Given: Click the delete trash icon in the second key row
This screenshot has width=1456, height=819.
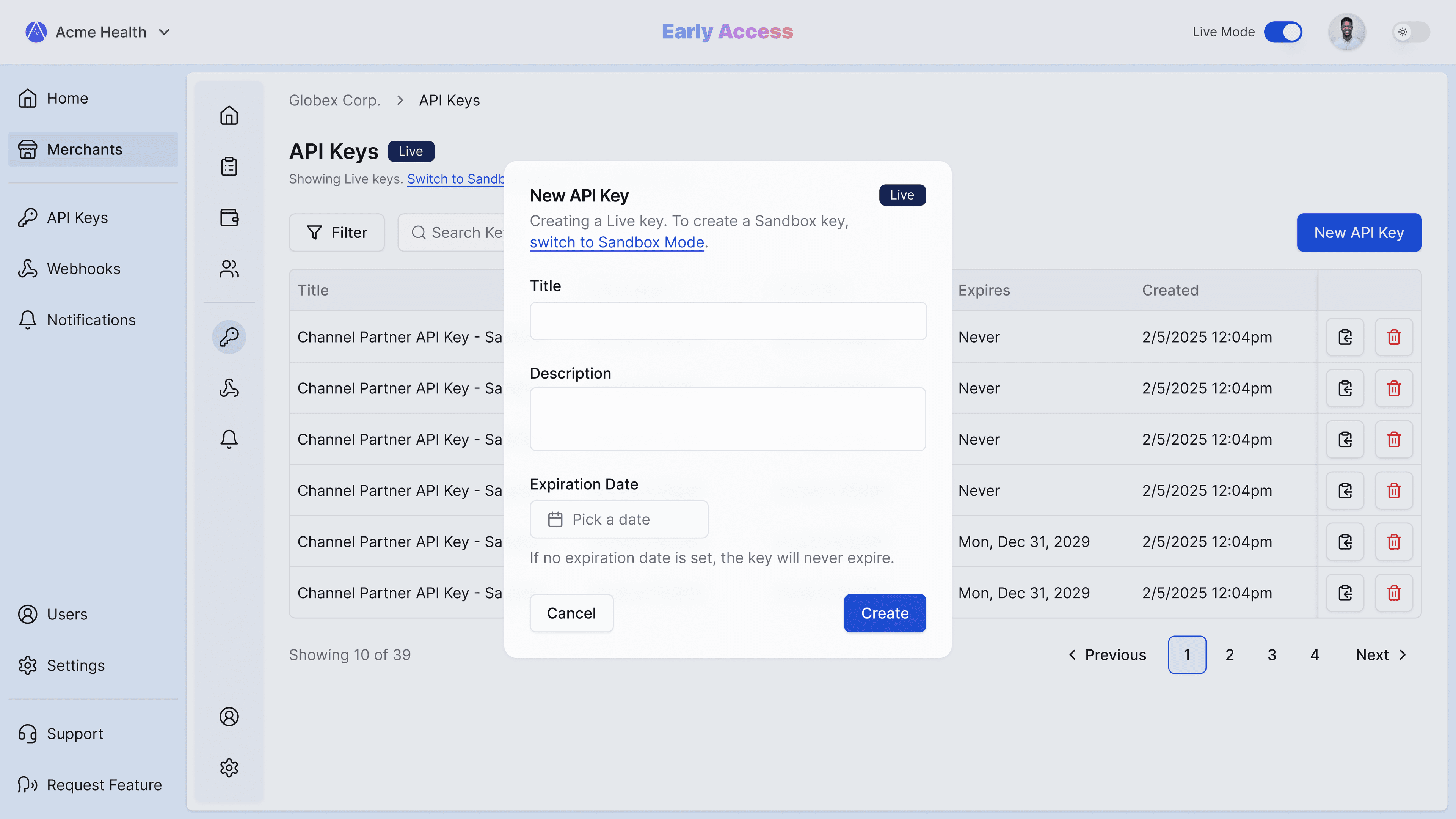Looking at the screenshot, I should [1394, 388].
